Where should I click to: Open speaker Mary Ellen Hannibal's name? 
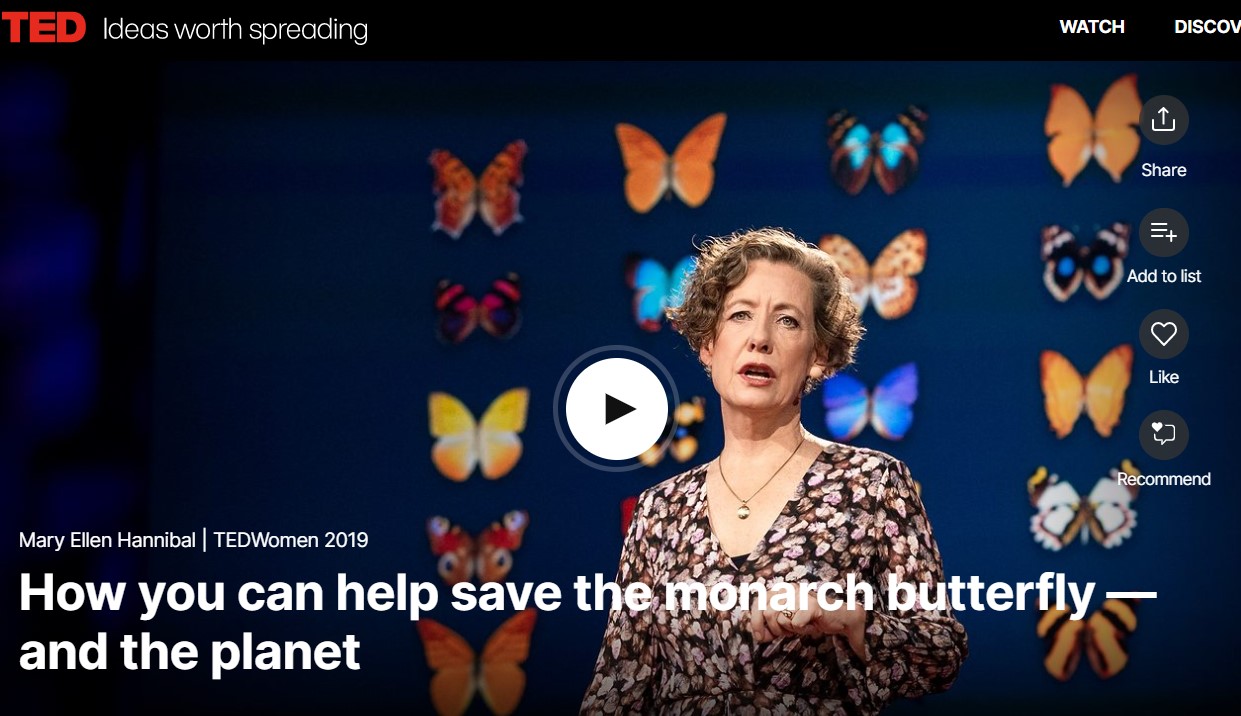107,541
